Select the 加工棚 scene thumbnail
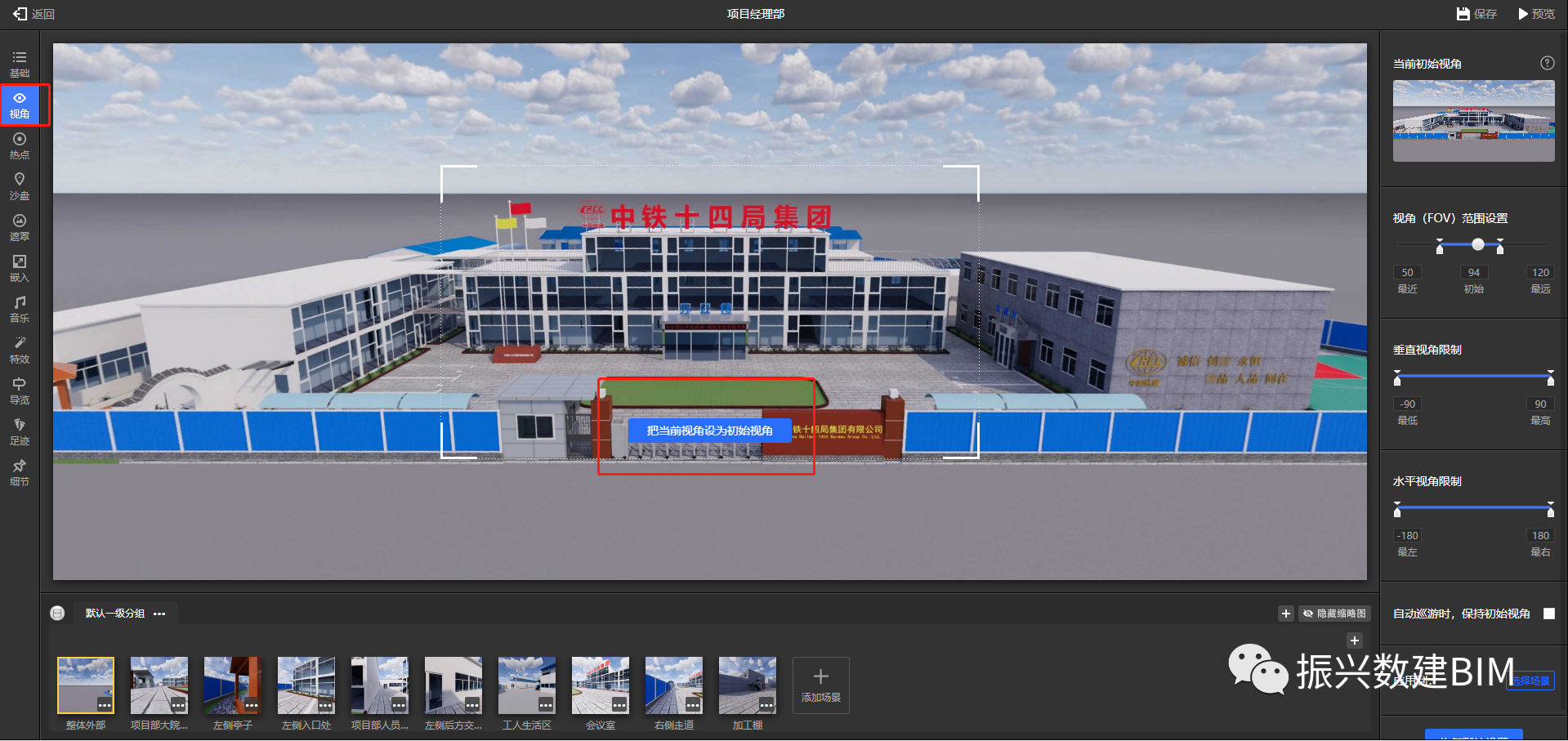 (748, 685)
